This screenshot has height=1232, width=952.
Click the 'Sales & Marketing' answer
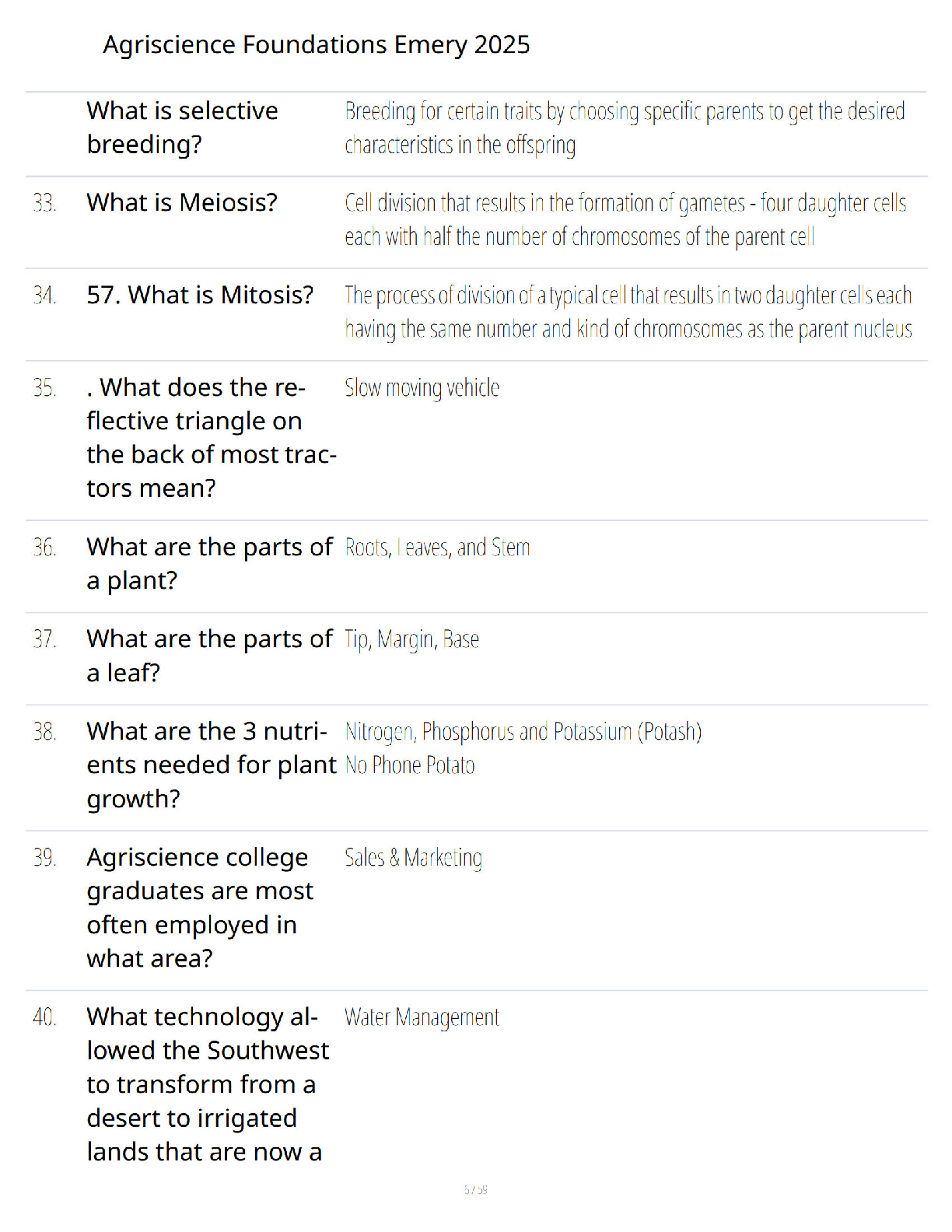413,858
